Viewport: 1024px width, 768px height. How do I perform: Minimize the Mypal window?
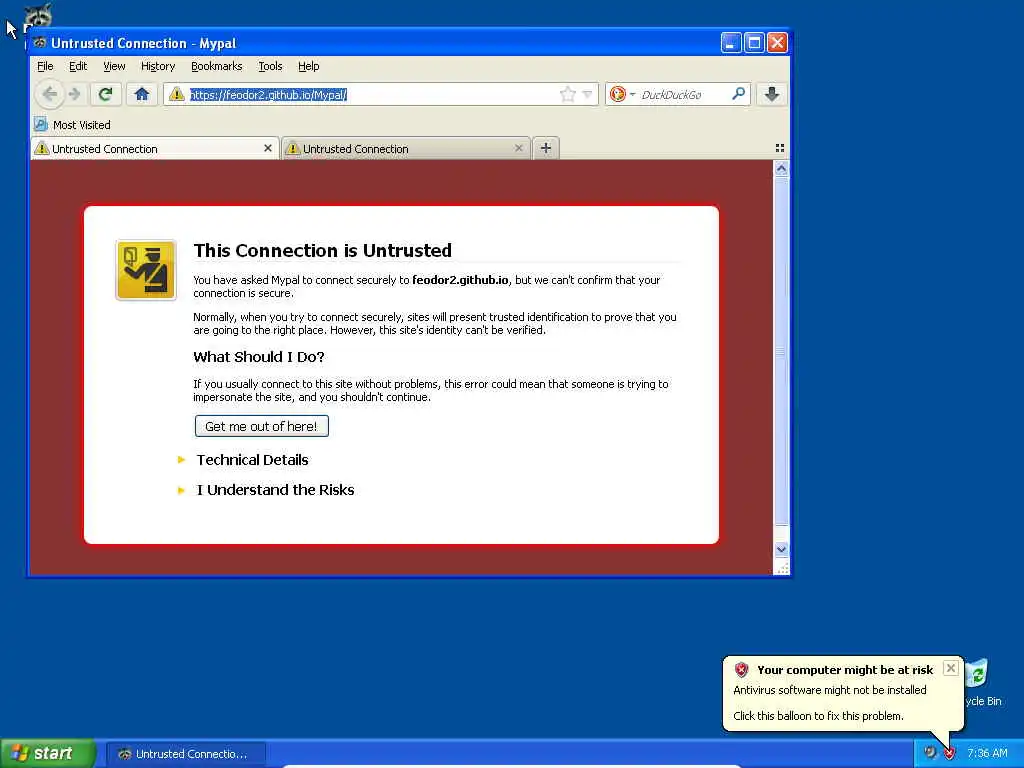(731, 43)
